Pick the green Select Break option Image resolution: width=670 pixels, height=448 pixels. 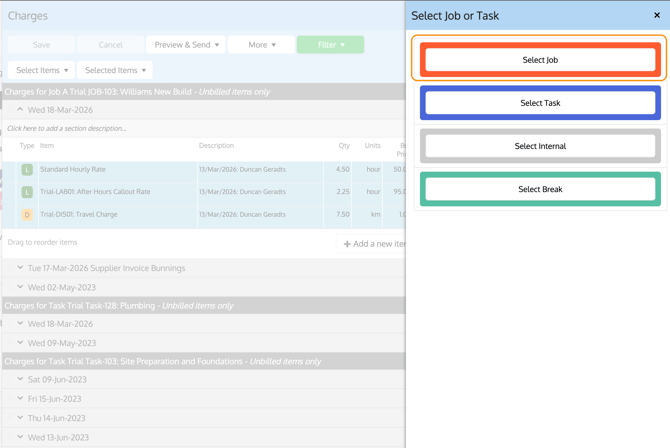point(540,189)
